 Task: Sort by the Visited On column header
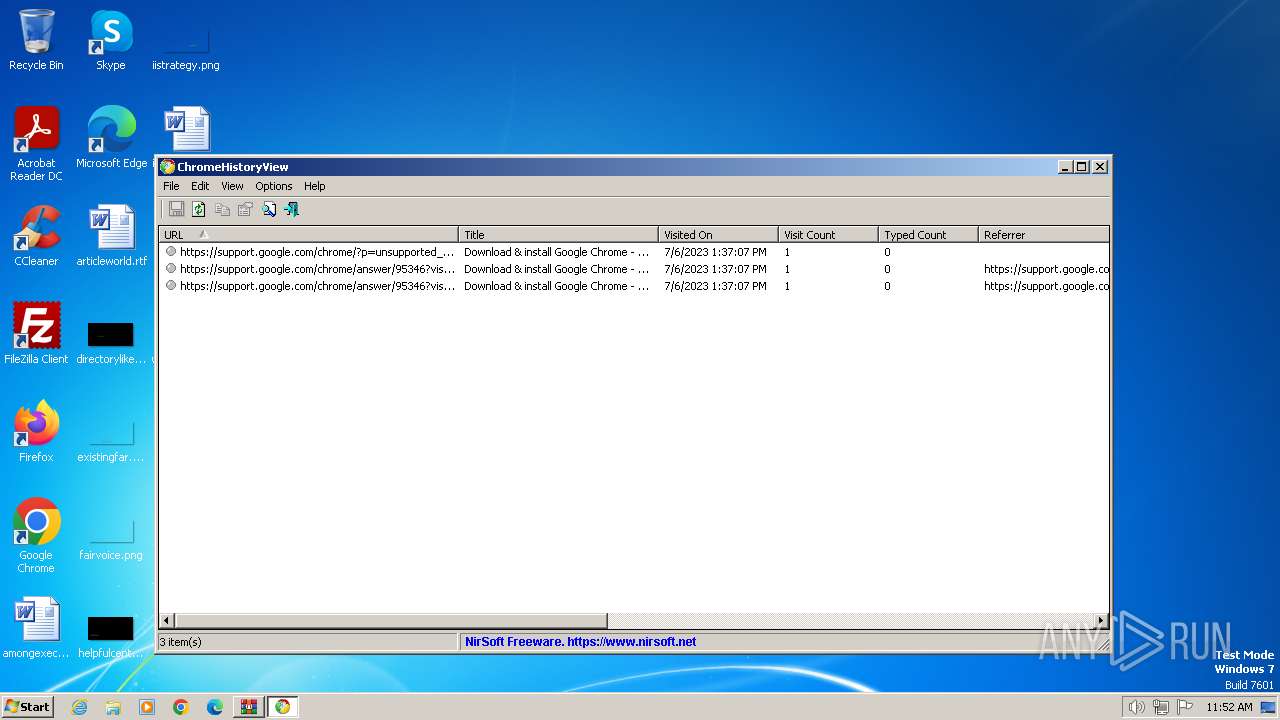click(x=718, y=235)
